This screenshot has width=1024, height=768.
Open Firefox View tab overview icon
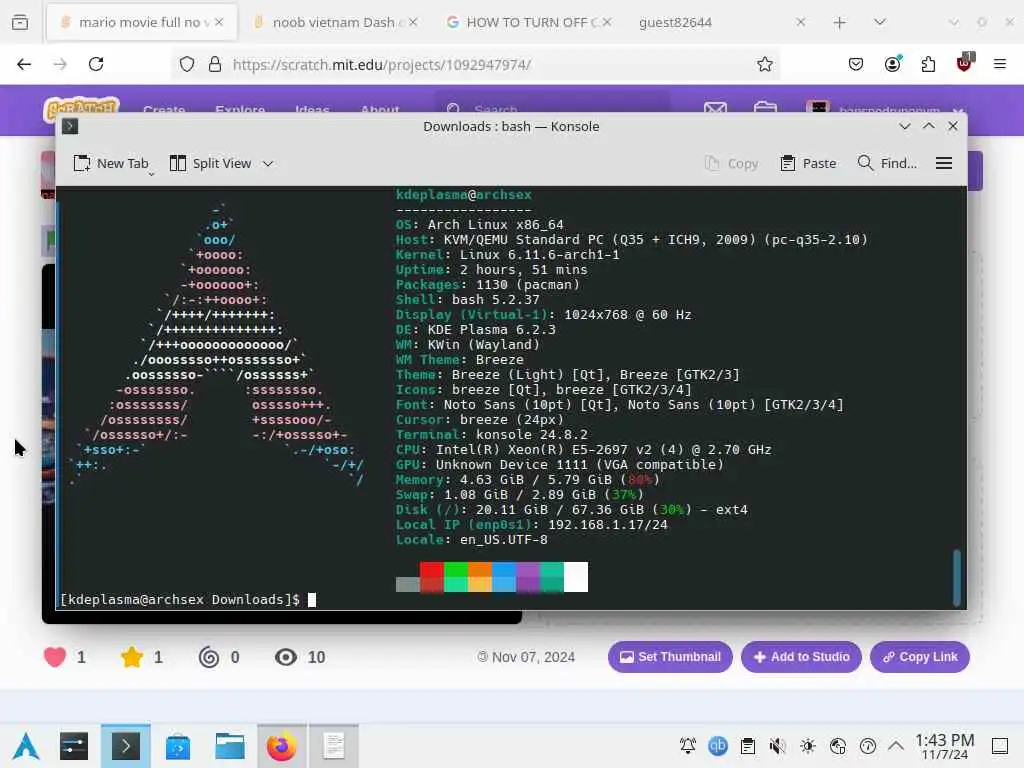[20, 22]
